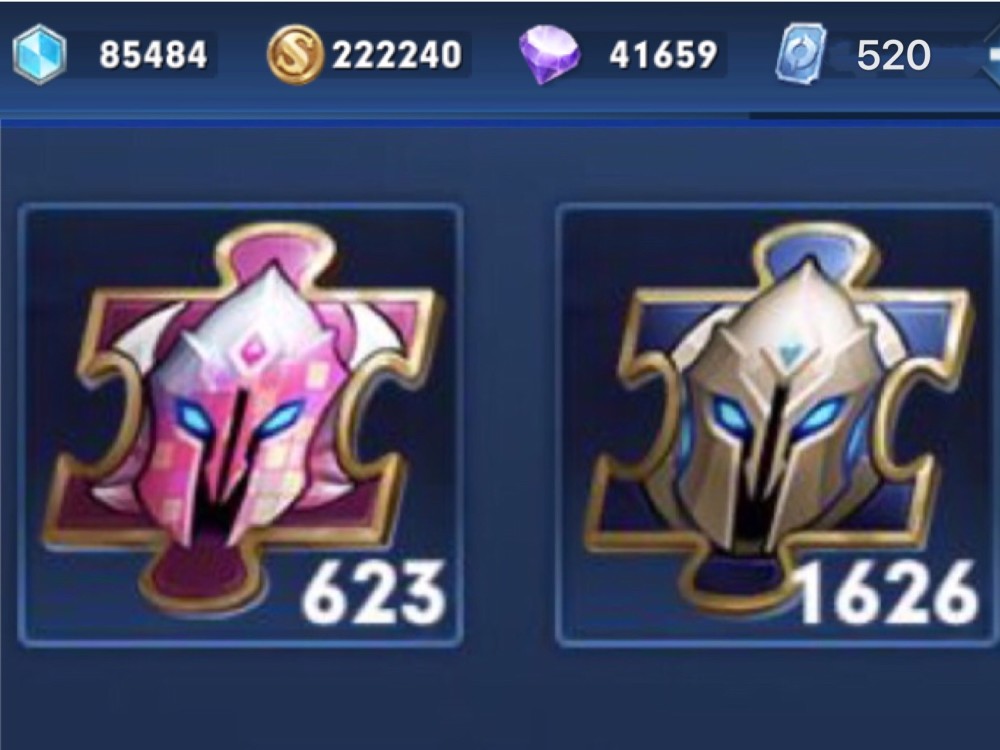Tap the pink gem on pink helmet's forehead
The width and height of the screenshot is (1000, 750).
pyautogui.click(x=253, y=350)
